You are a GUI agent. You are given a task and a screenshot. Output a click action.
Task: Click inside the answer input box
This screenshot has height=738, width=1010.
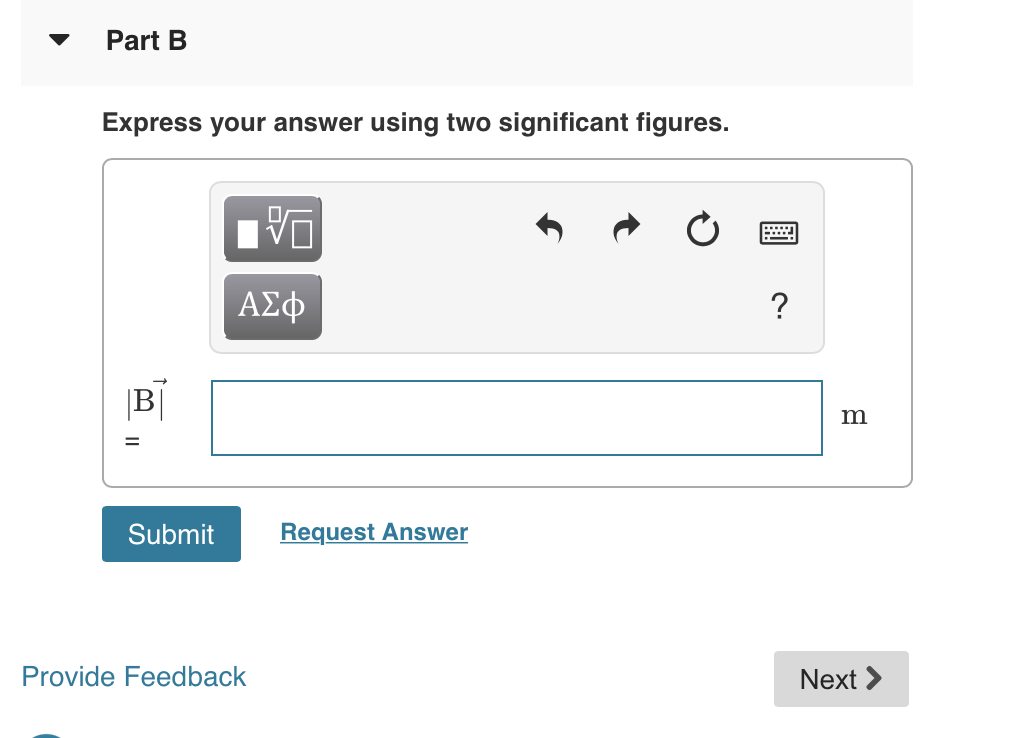point(516,417)
